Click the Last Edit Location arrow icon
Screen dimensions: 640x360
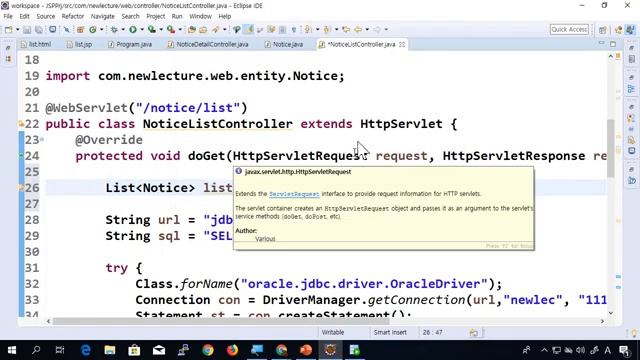tap(346, 30)
